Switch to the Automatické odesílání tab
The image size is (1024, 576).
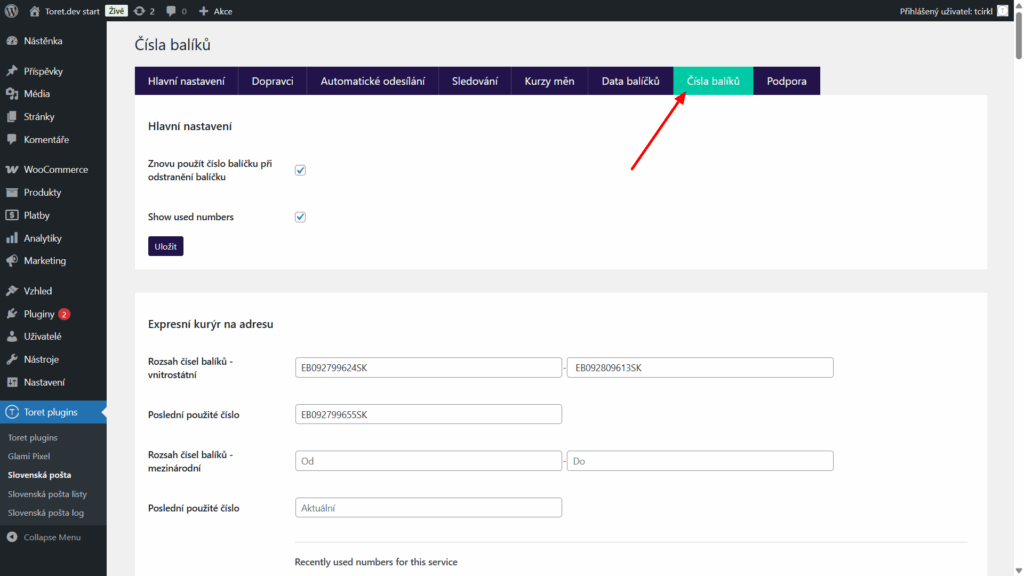point(372,81)
